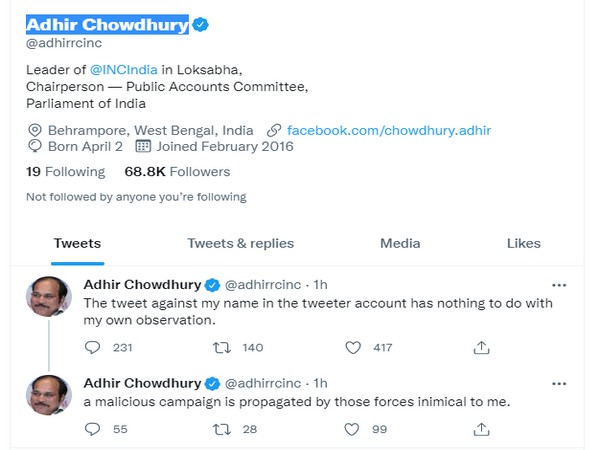
Task: Switch to the Likes tab
Action: pyautogui.click(x=523, y=243)
